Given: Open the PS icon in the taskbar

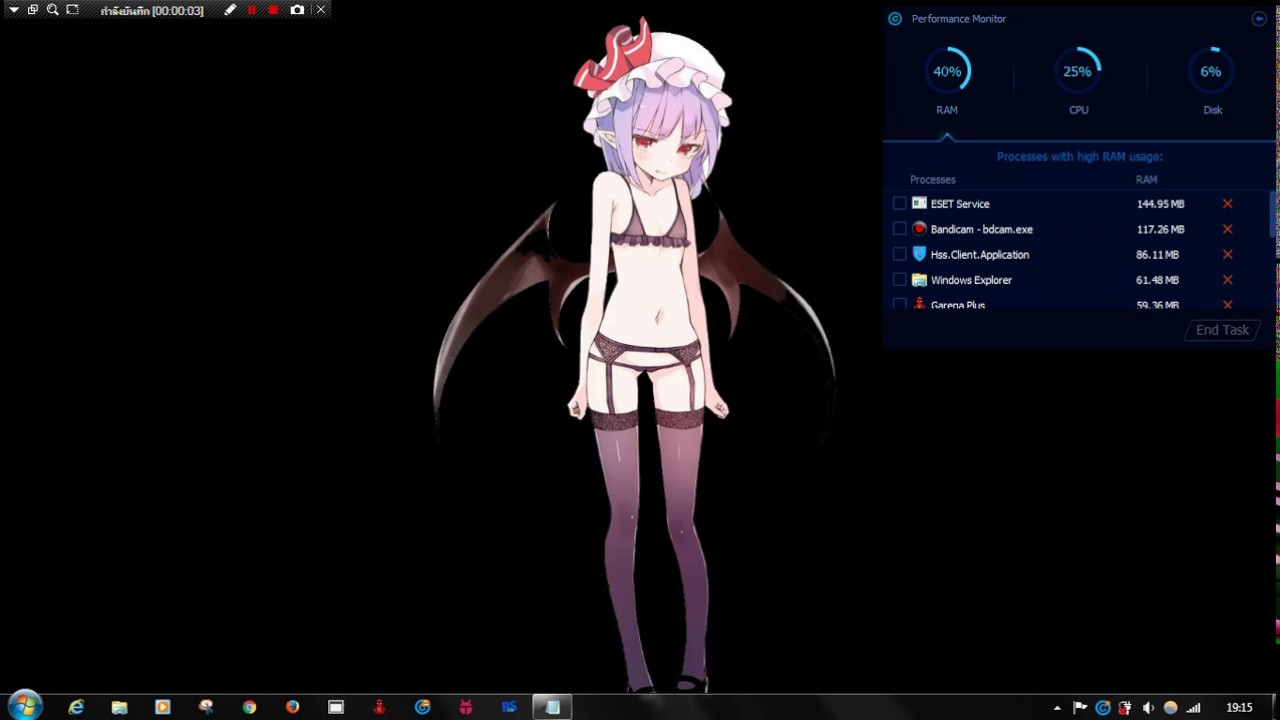Looking at the screenshot, I should [x=509, y=707].
